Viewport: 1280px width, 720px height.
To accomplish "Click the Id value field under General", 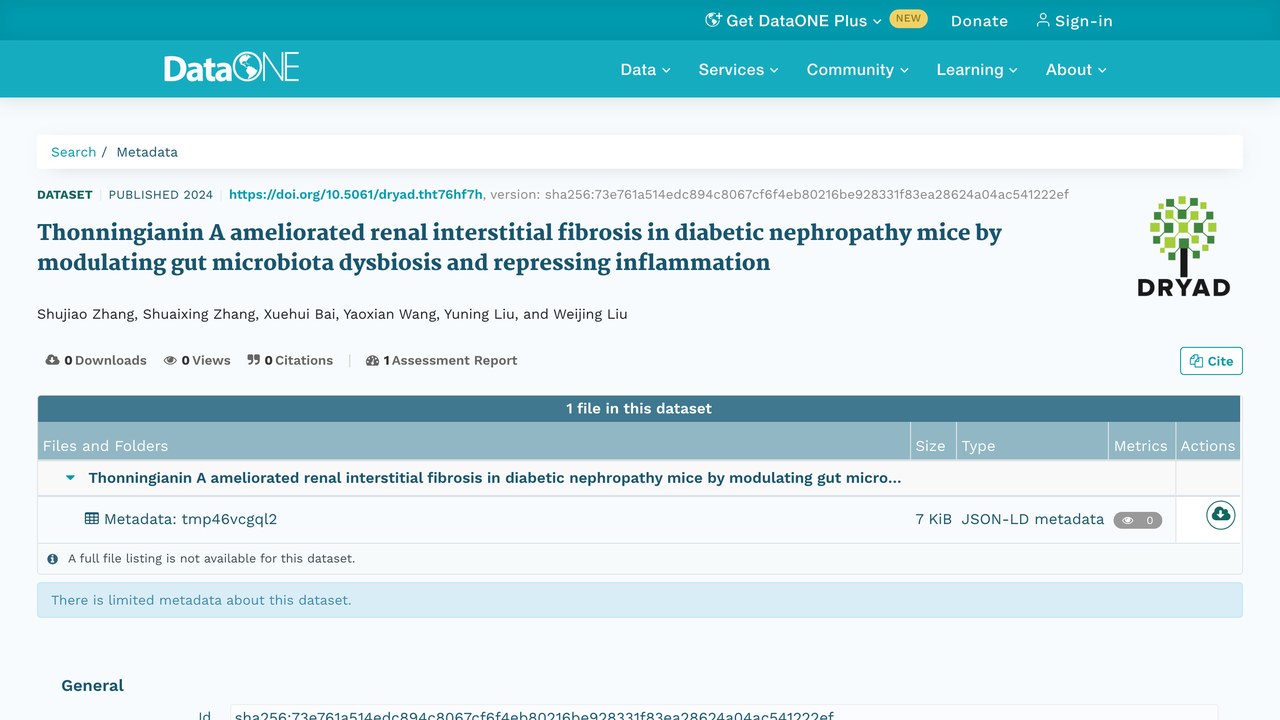I will point(724,713).
